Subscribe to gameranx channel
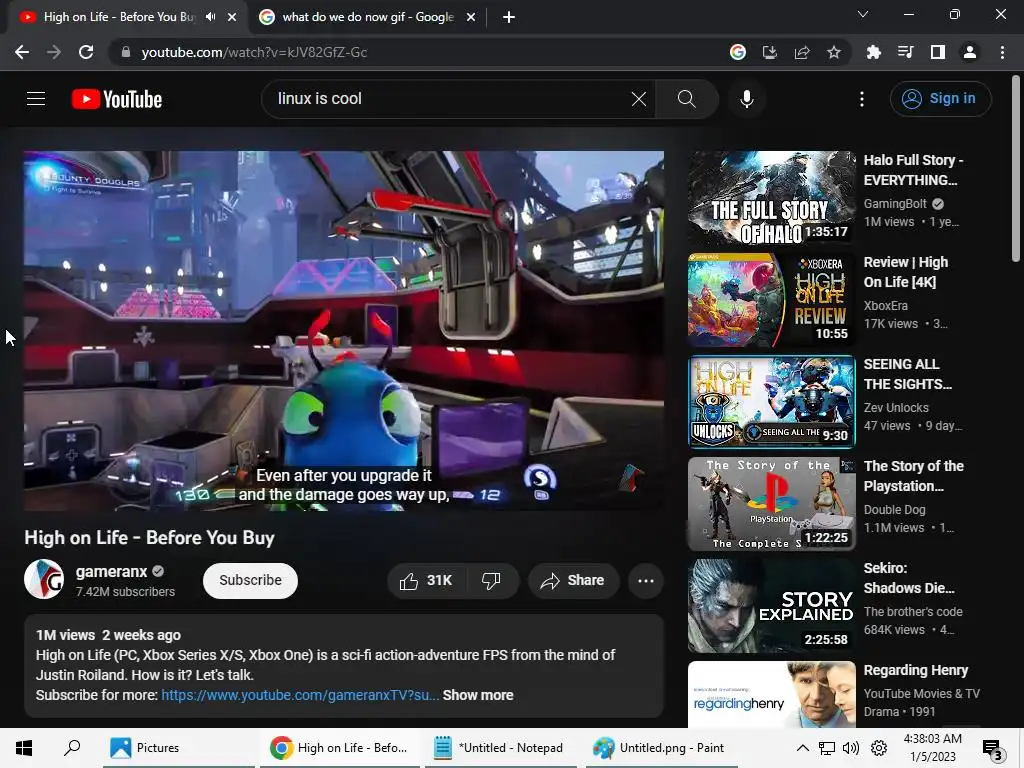 [250, 581]
